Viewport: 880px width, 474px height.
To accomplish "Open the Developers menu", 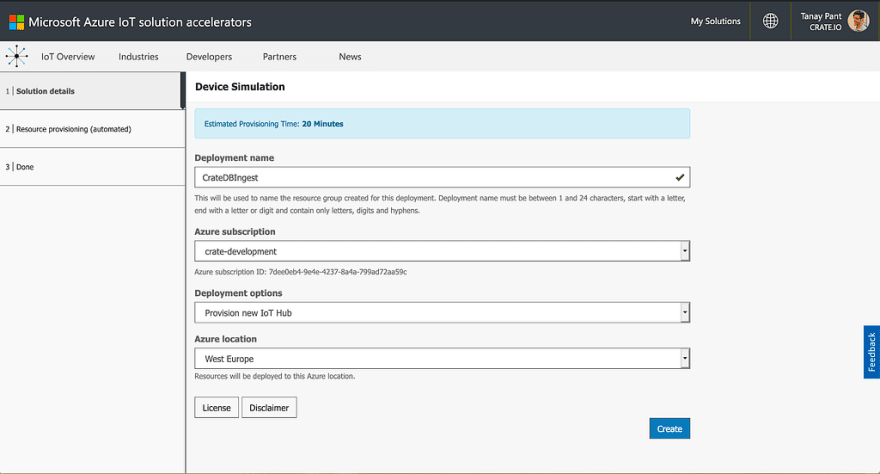I will [209, 57].
